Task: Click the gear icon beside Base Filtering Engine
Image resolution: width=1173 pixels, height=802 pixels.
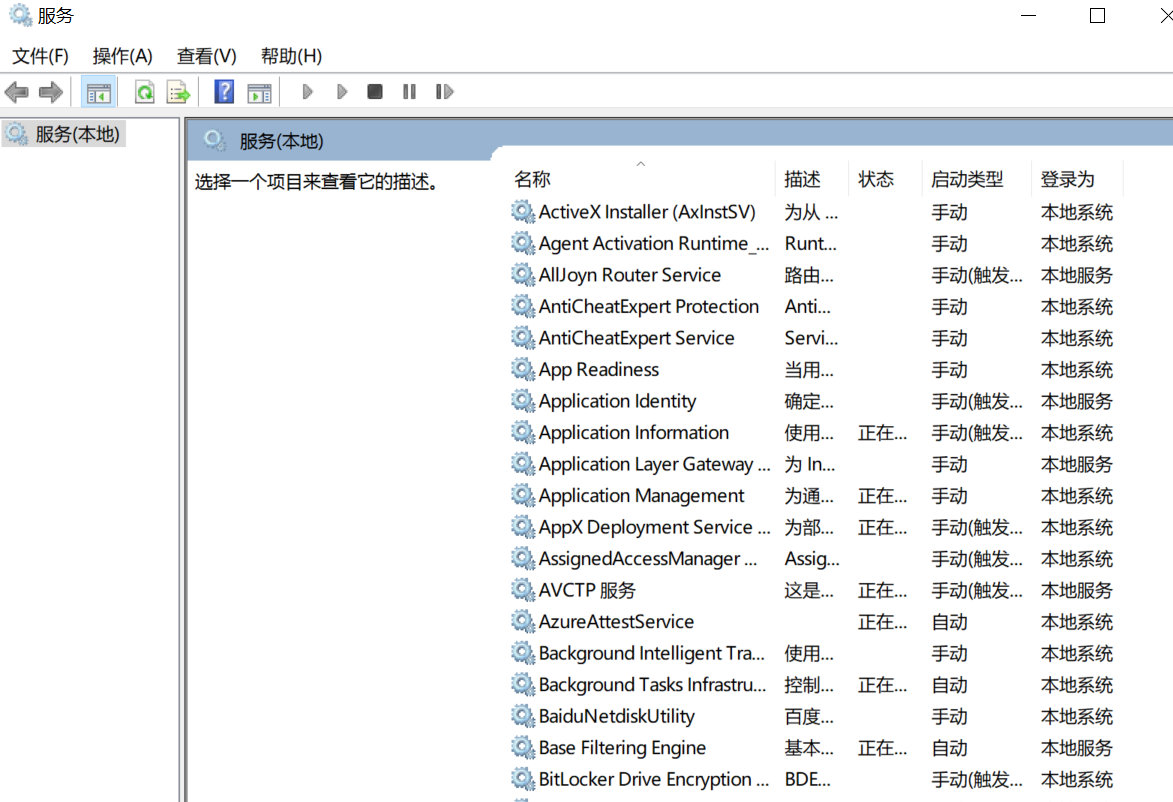Action: coord(522,747)
